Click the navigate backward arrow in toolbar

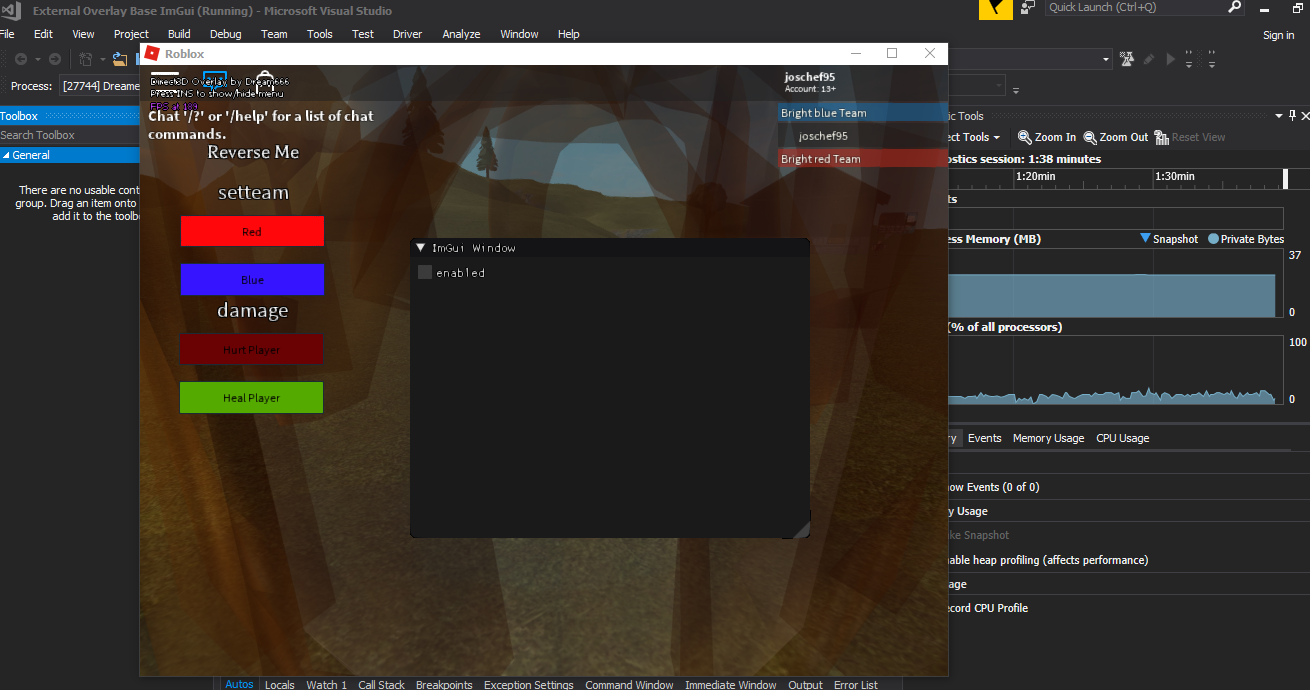point(21,59)
